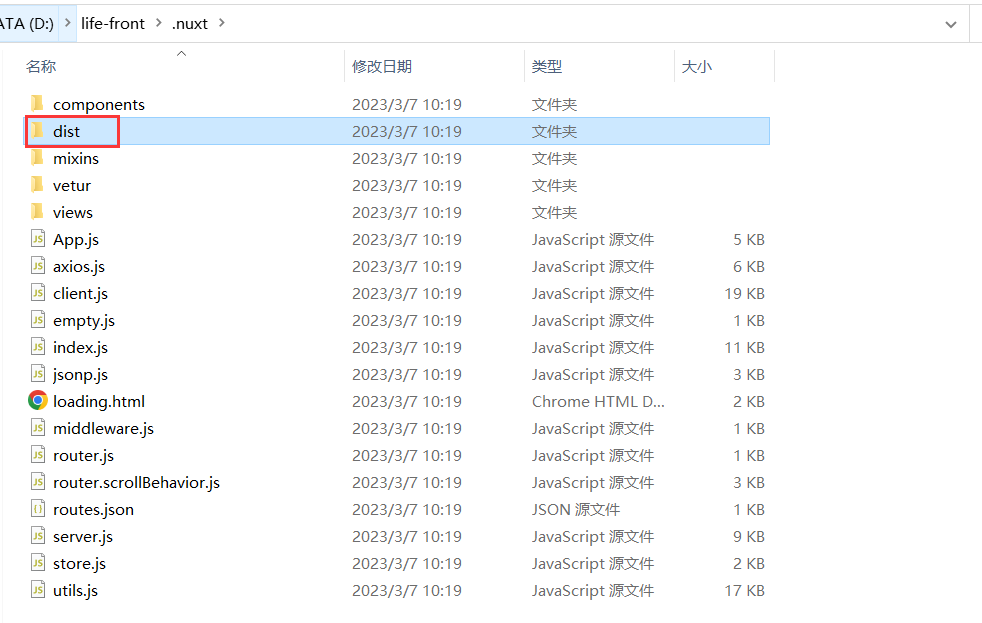Go to DATA (D:) breadcrumb

pos(26,24)
